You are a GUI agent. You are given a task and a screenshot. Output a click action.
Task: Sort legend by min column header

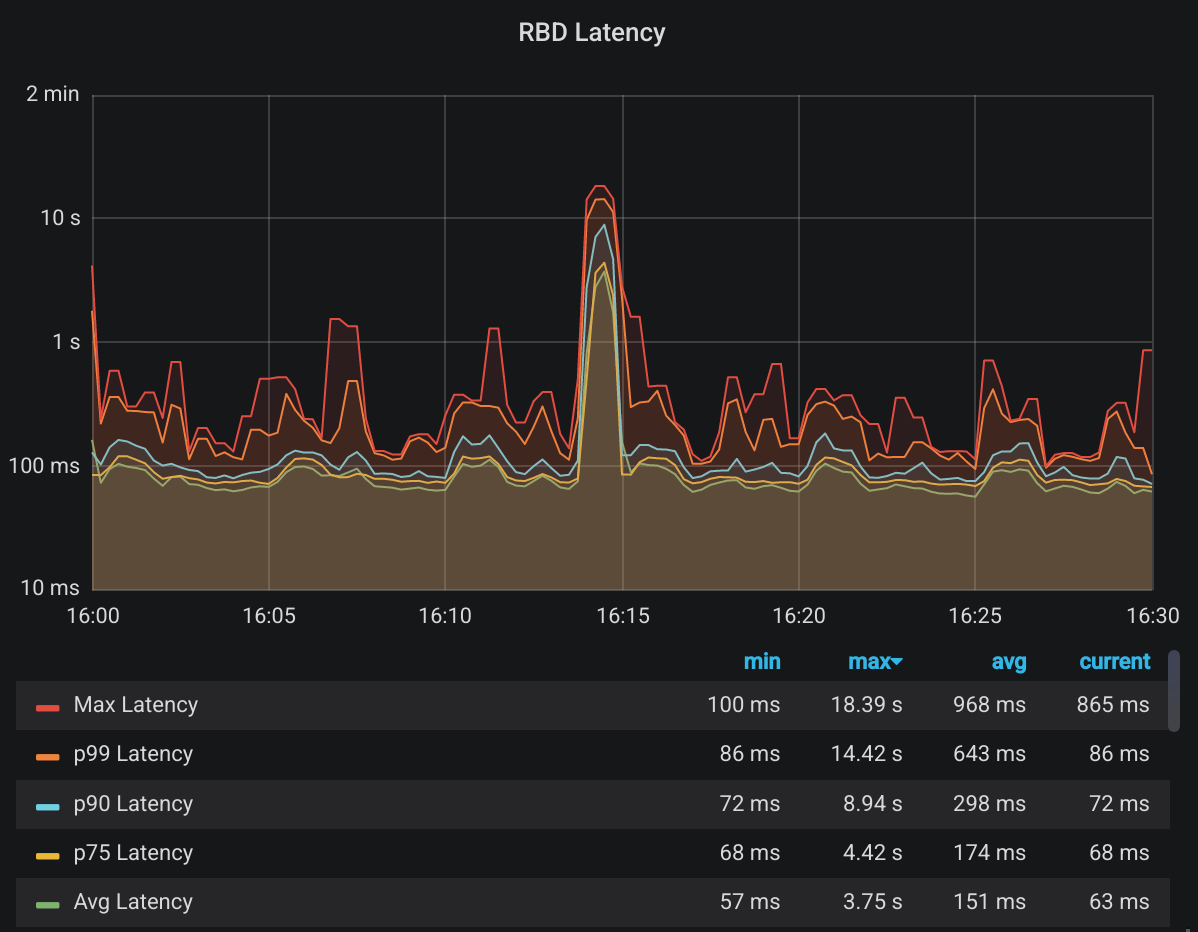pos(762,662)
